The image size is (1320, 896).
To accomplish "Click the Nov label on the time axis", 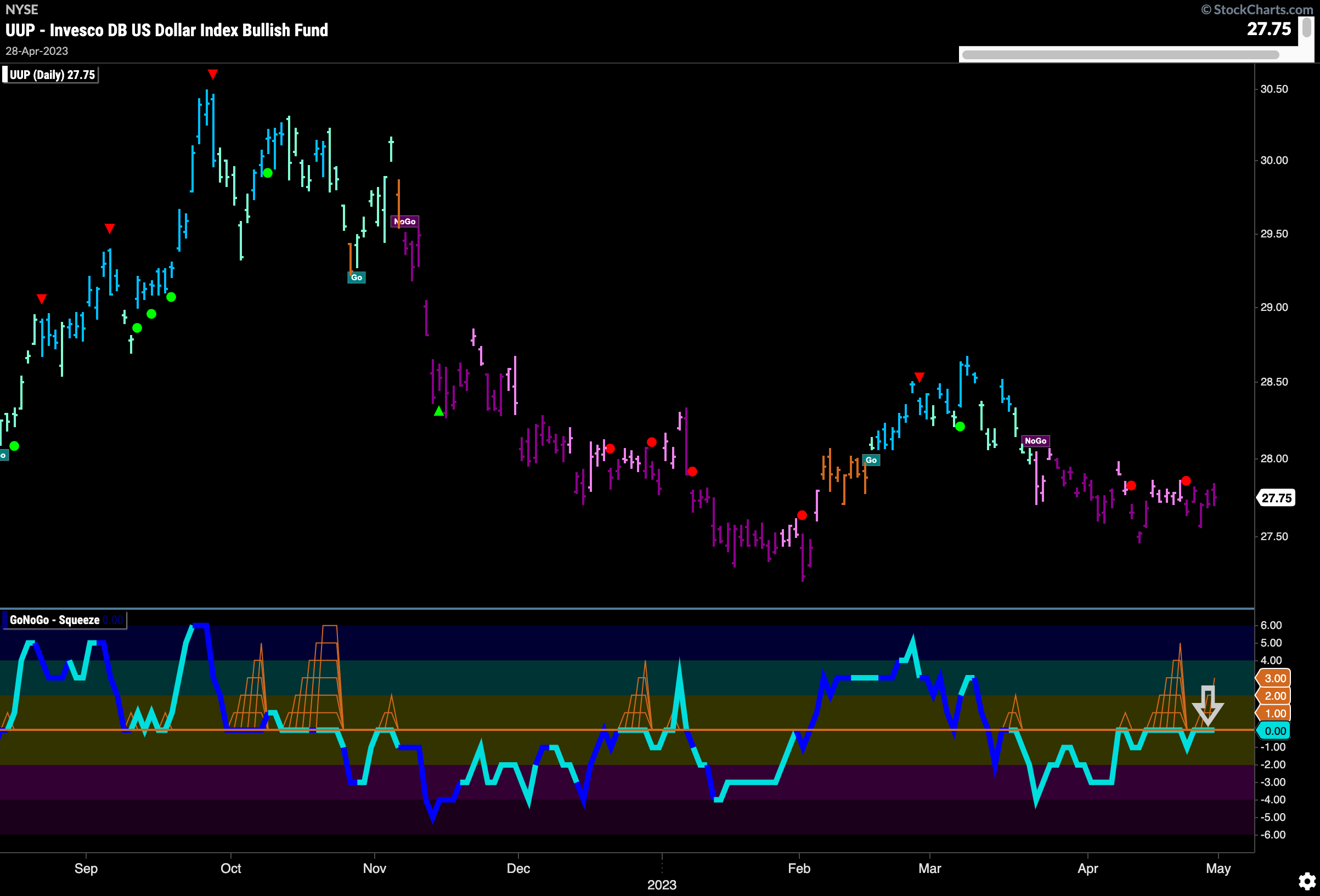I will (x=374, y=868).
